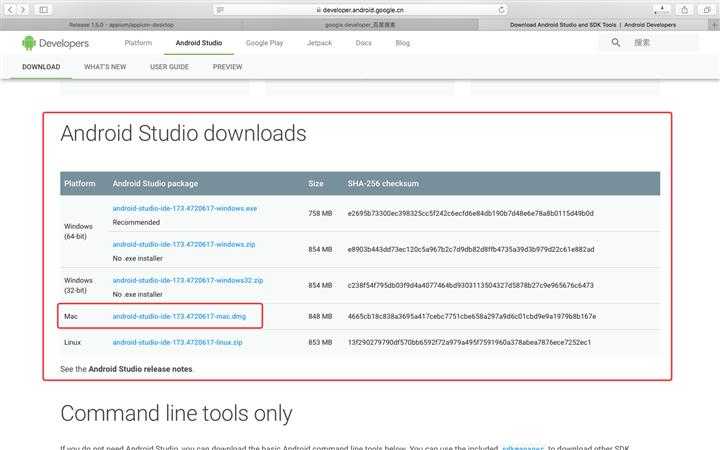This screenshot has width=720, height=450.
Task: Toggle the Safari sidebar button
Action: tap(44, 10)
